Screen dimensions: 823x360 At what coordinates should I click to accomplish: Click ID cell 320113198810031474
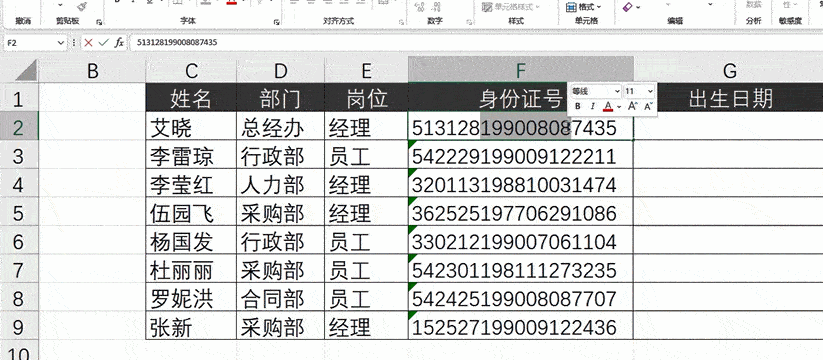[x=521, y=183]
